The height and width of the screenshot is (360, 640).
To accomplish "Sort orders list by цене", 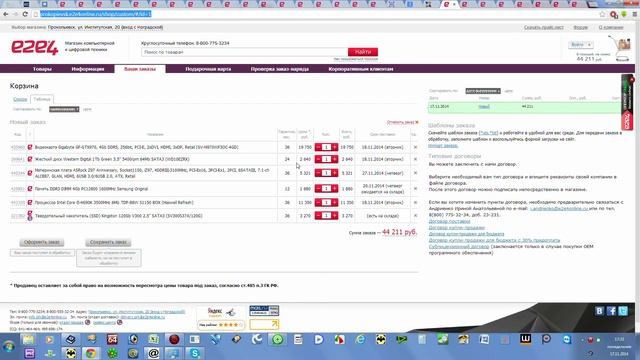I will point(508,91).
